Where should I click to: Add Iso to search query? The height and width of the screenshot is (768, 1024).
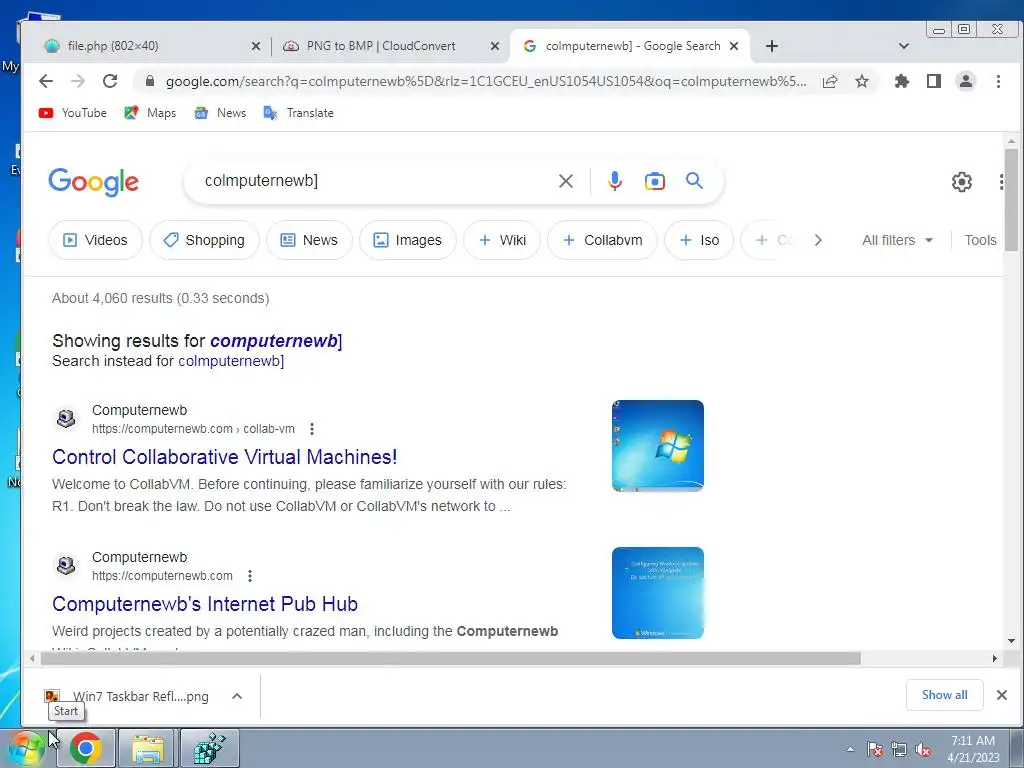pyautogui.click(x=699, y=240)
